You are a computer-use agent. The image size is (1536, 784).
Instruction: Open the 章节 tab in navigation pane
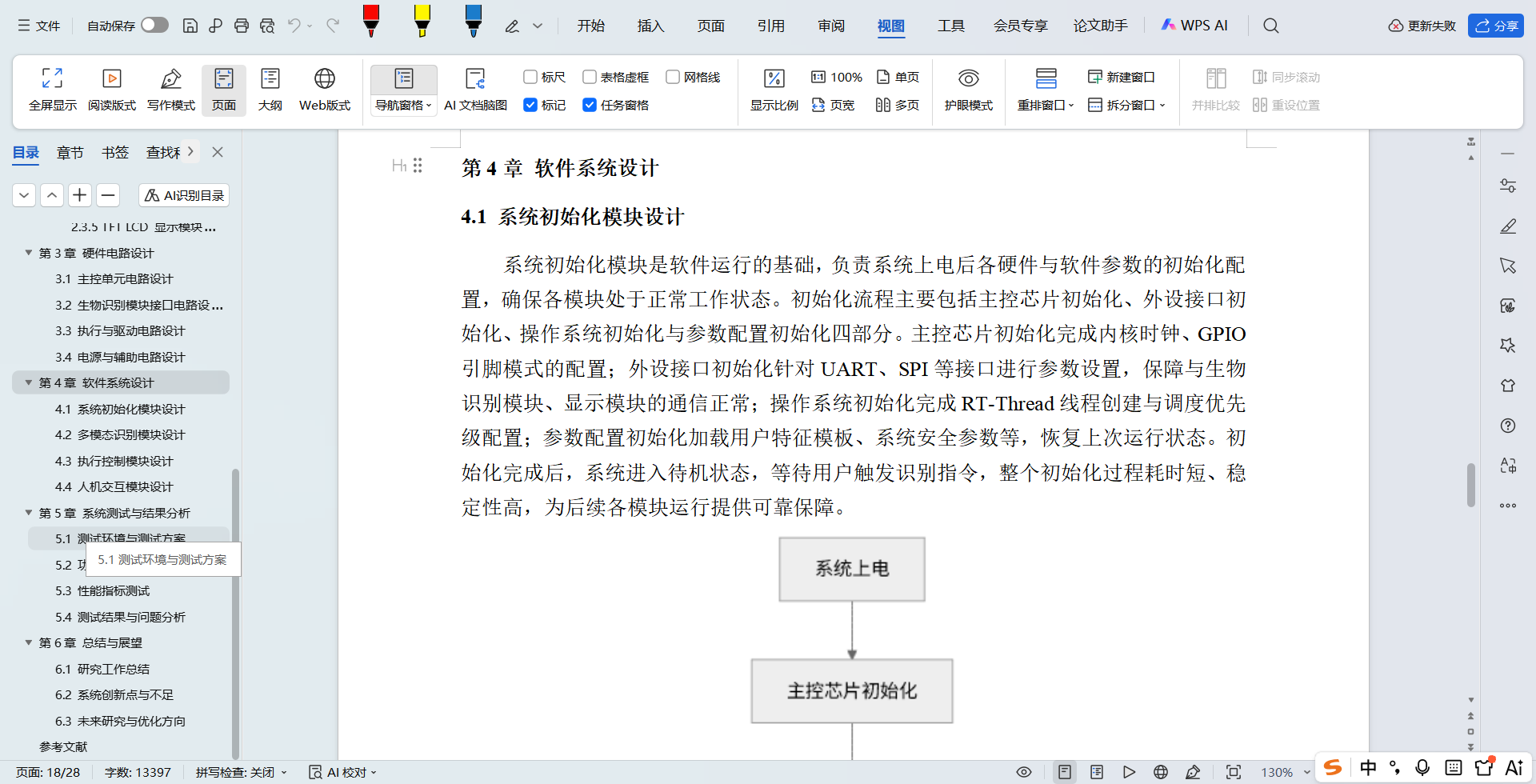(x=70, y=152)
